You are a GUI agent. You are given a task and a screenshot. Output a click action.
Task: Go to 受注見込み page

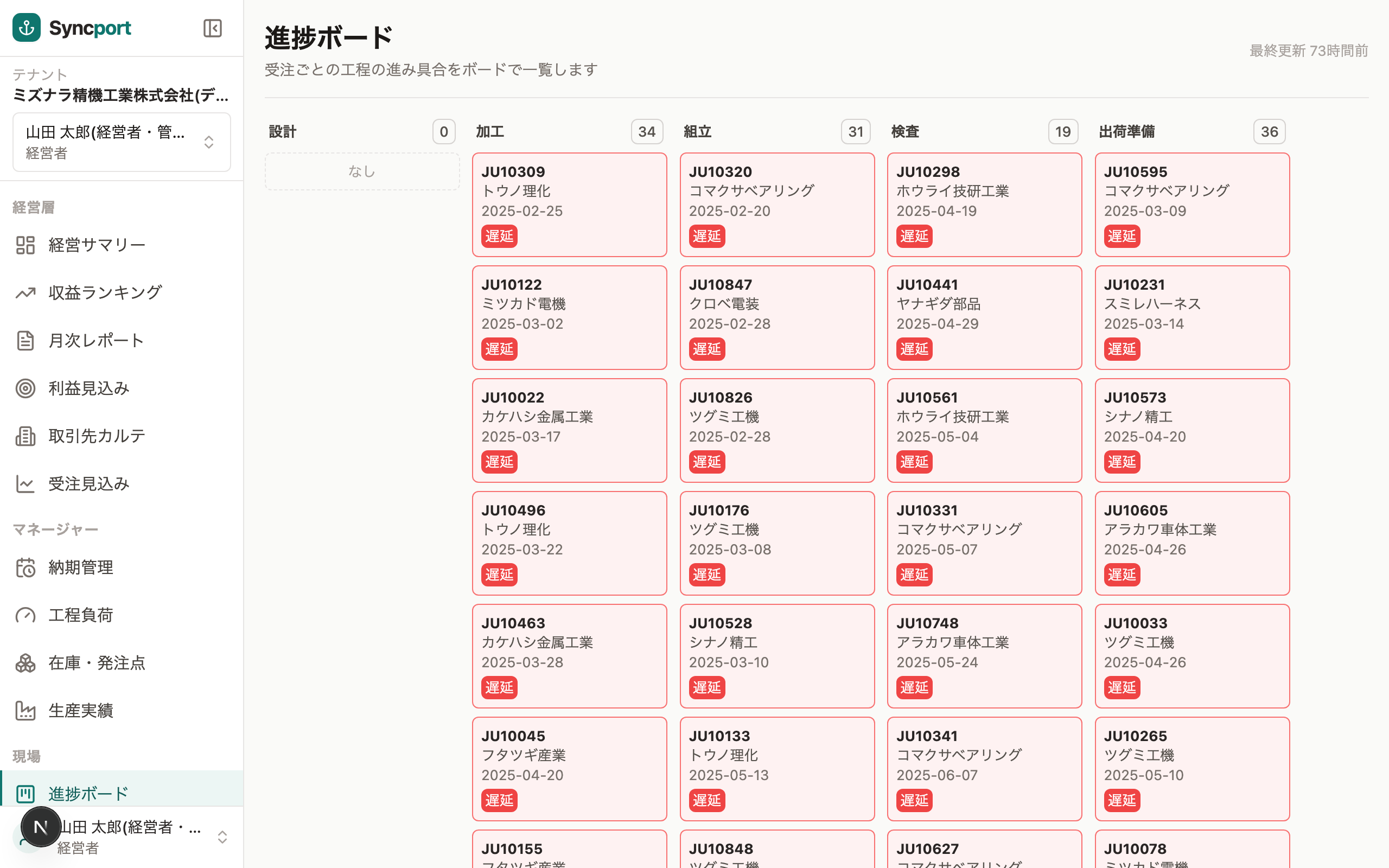click(122, 484)
